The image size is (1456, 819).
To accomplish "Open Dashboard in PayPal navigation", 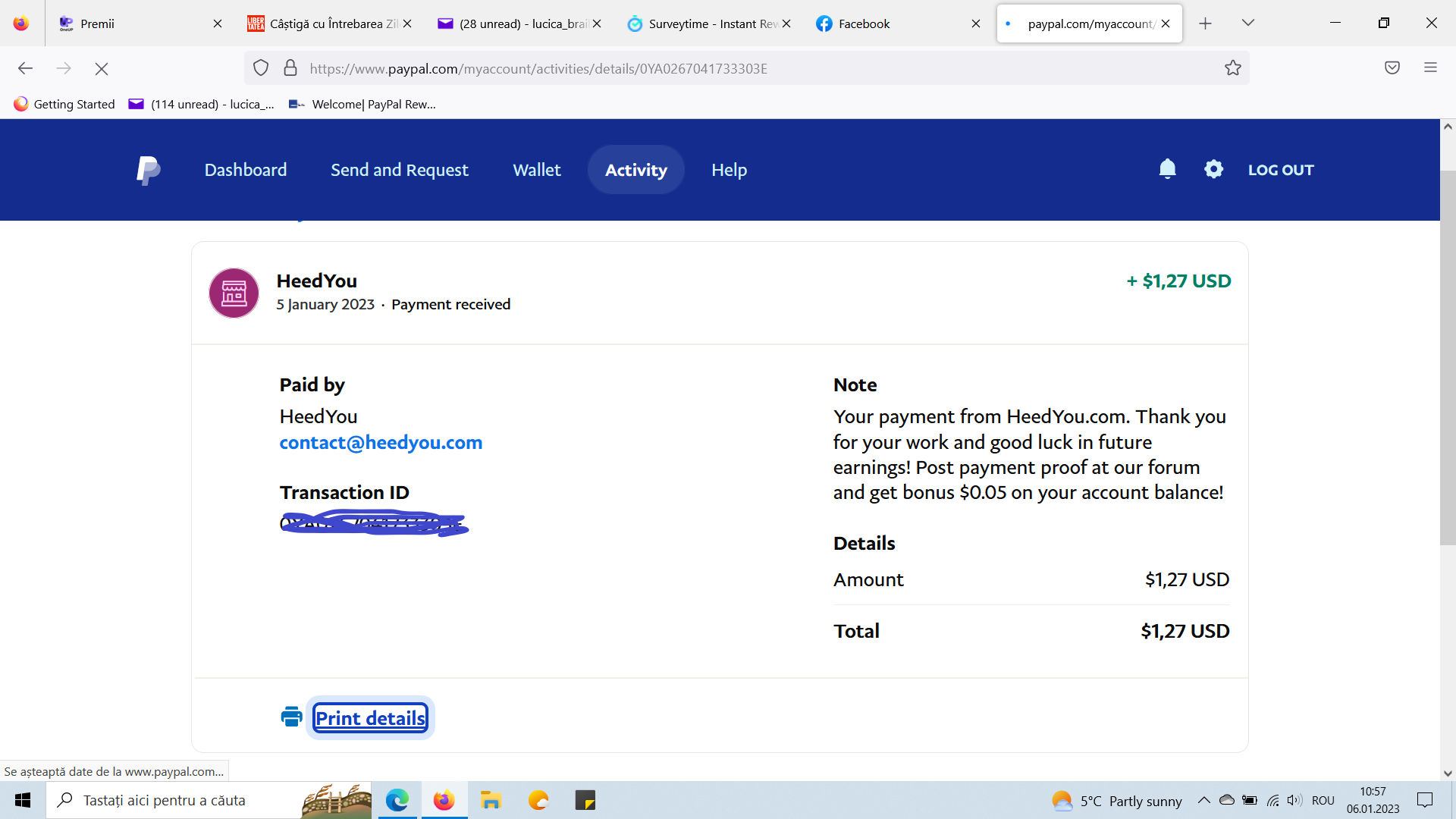I will point(246,170).
